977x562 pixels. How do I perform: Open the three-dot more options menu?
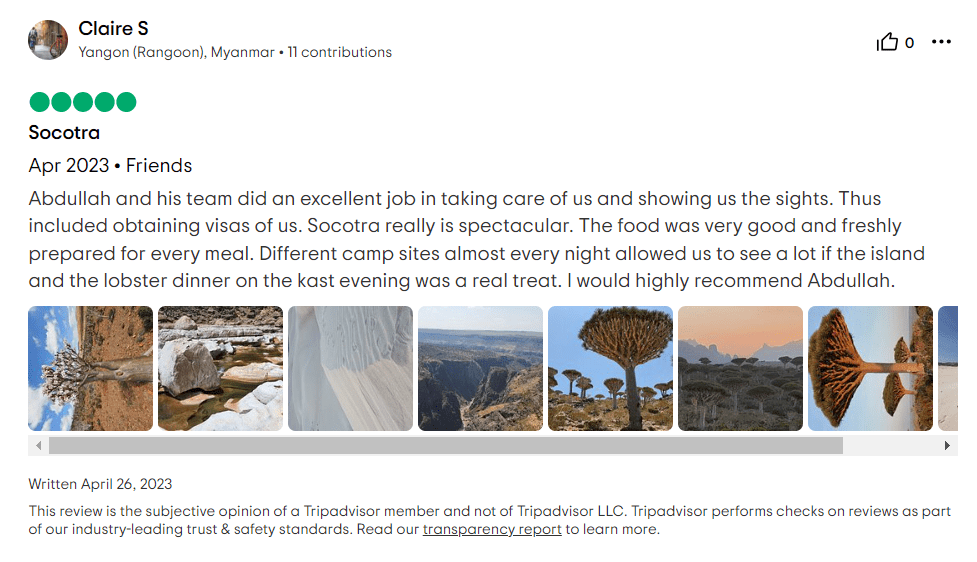point(941,42)
